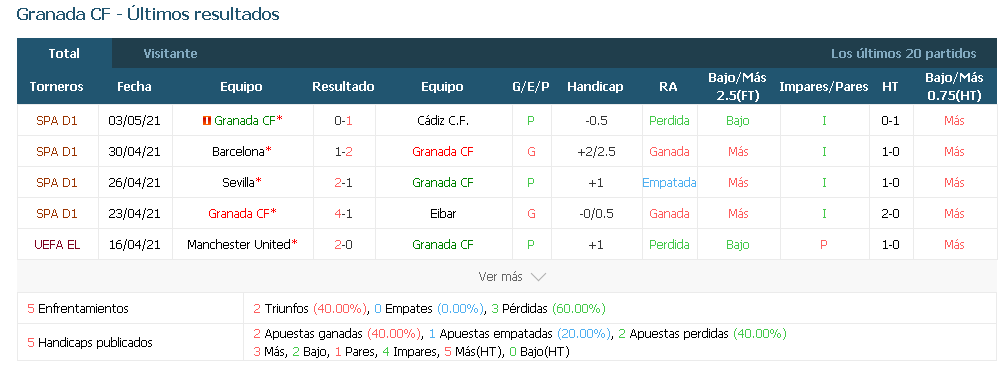This screenshot has width=1006, height=365.
Task: Click red card icon beside Granada CF
Action: 207,121
